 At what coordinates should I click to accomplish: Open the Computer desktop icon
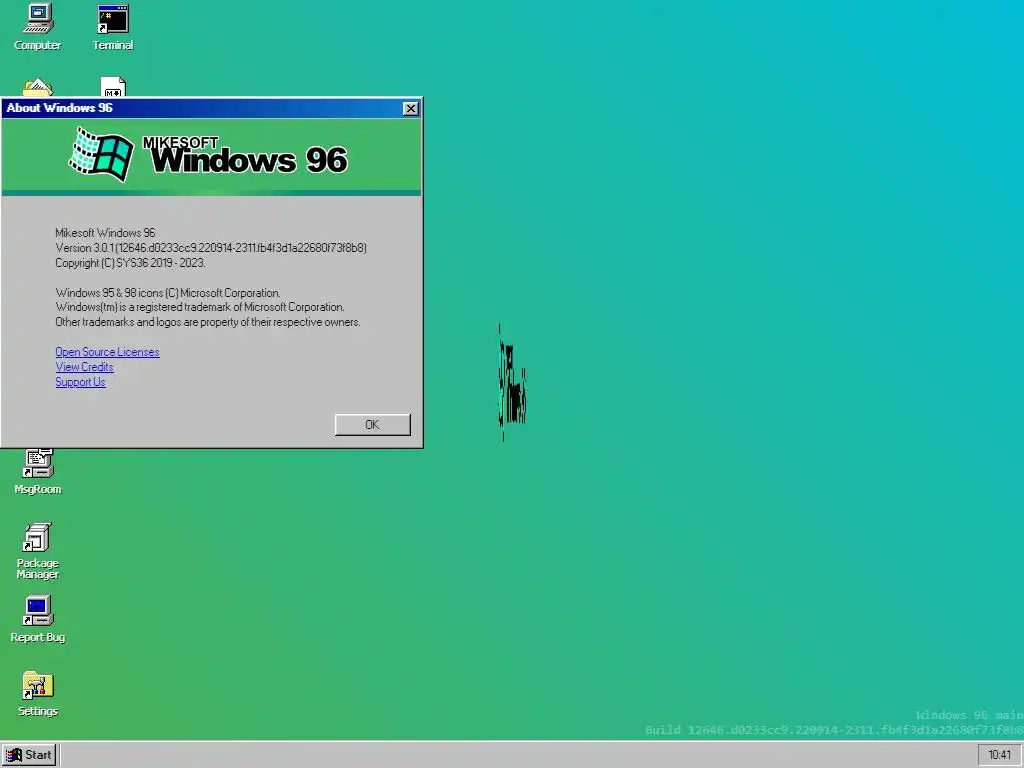(x=38, y=26)
